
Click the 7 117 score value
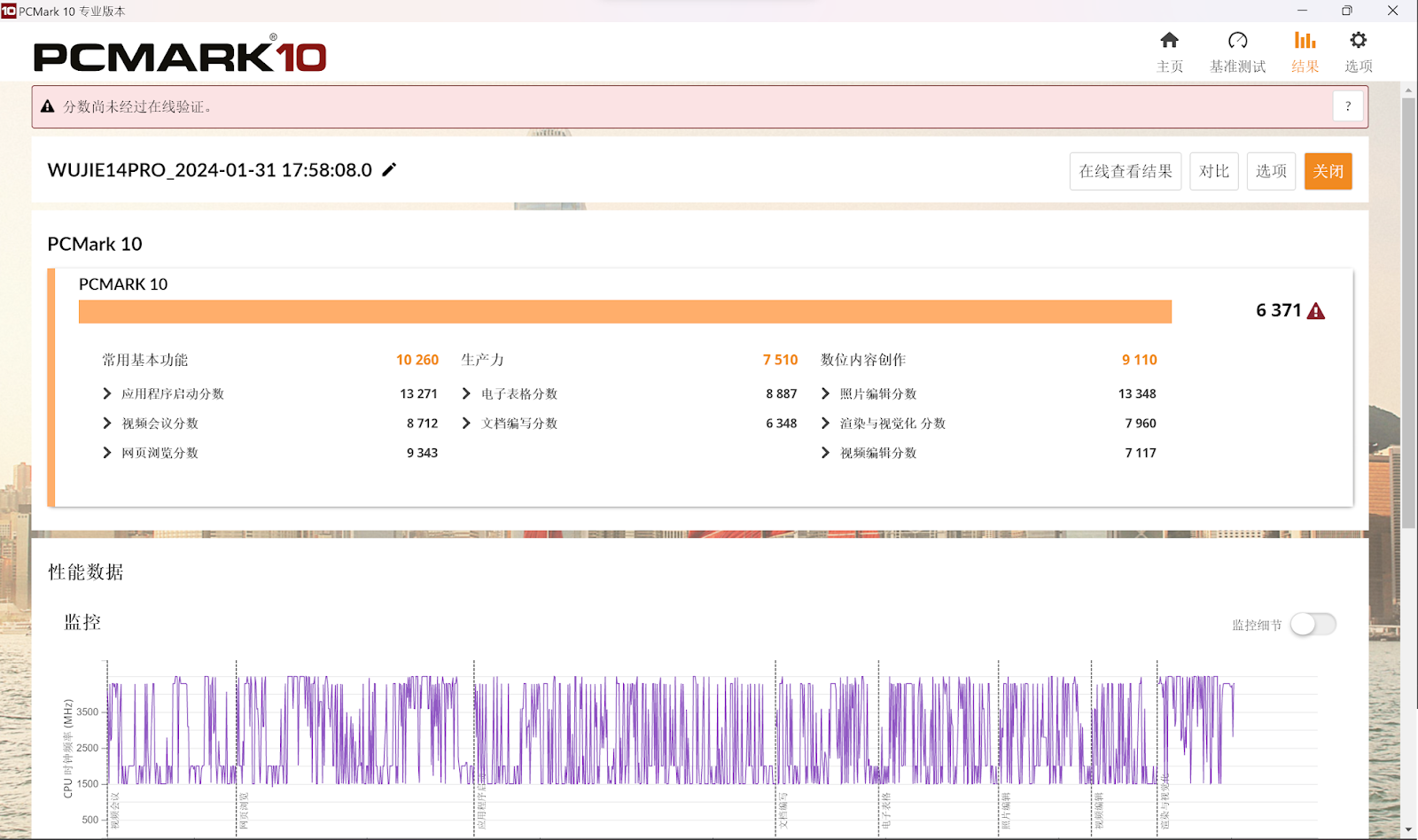[x=1141, y=453]
